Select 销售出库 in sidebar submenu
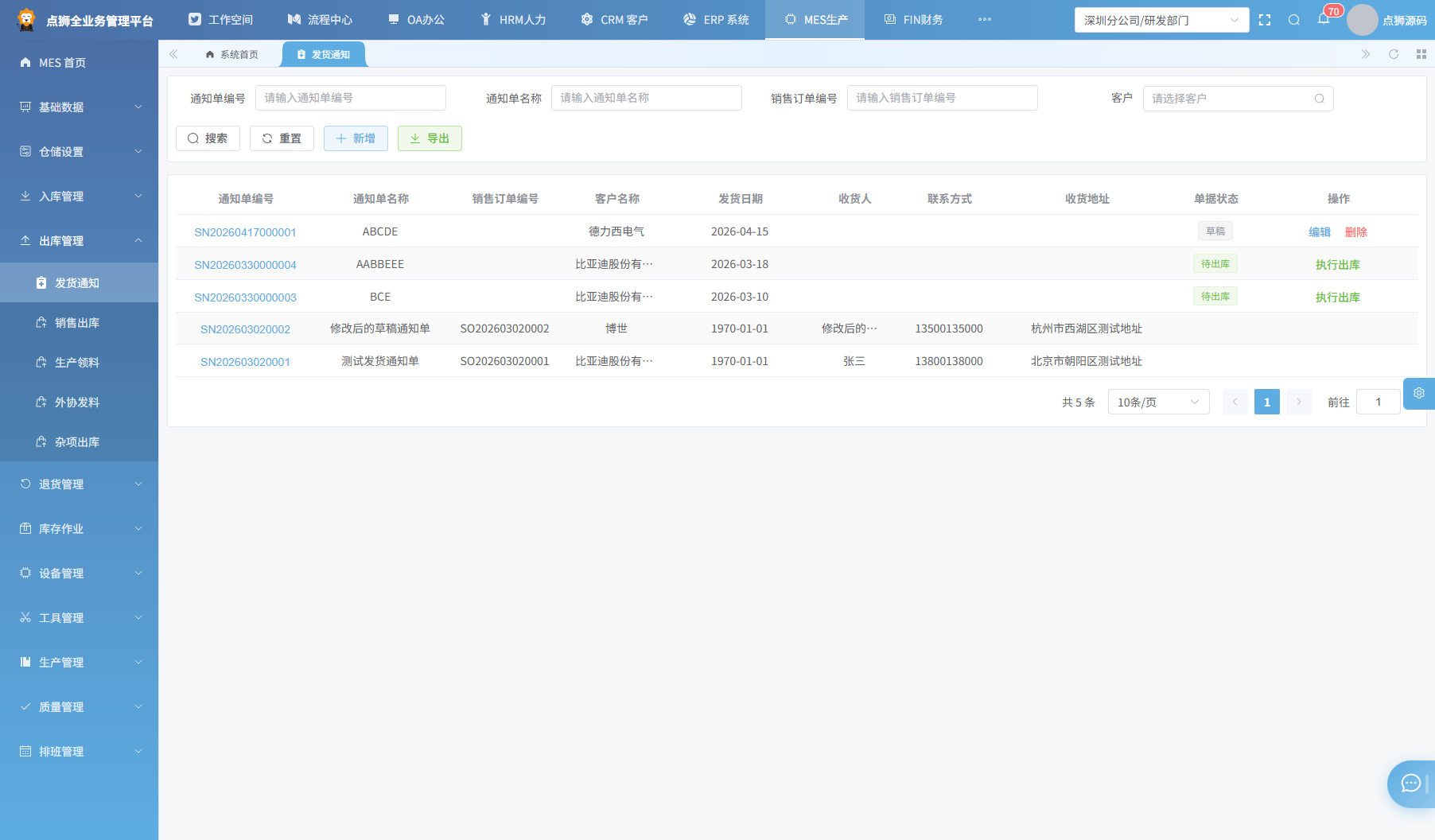Viewport: 1435px width, 840px height. pos(80,322)
